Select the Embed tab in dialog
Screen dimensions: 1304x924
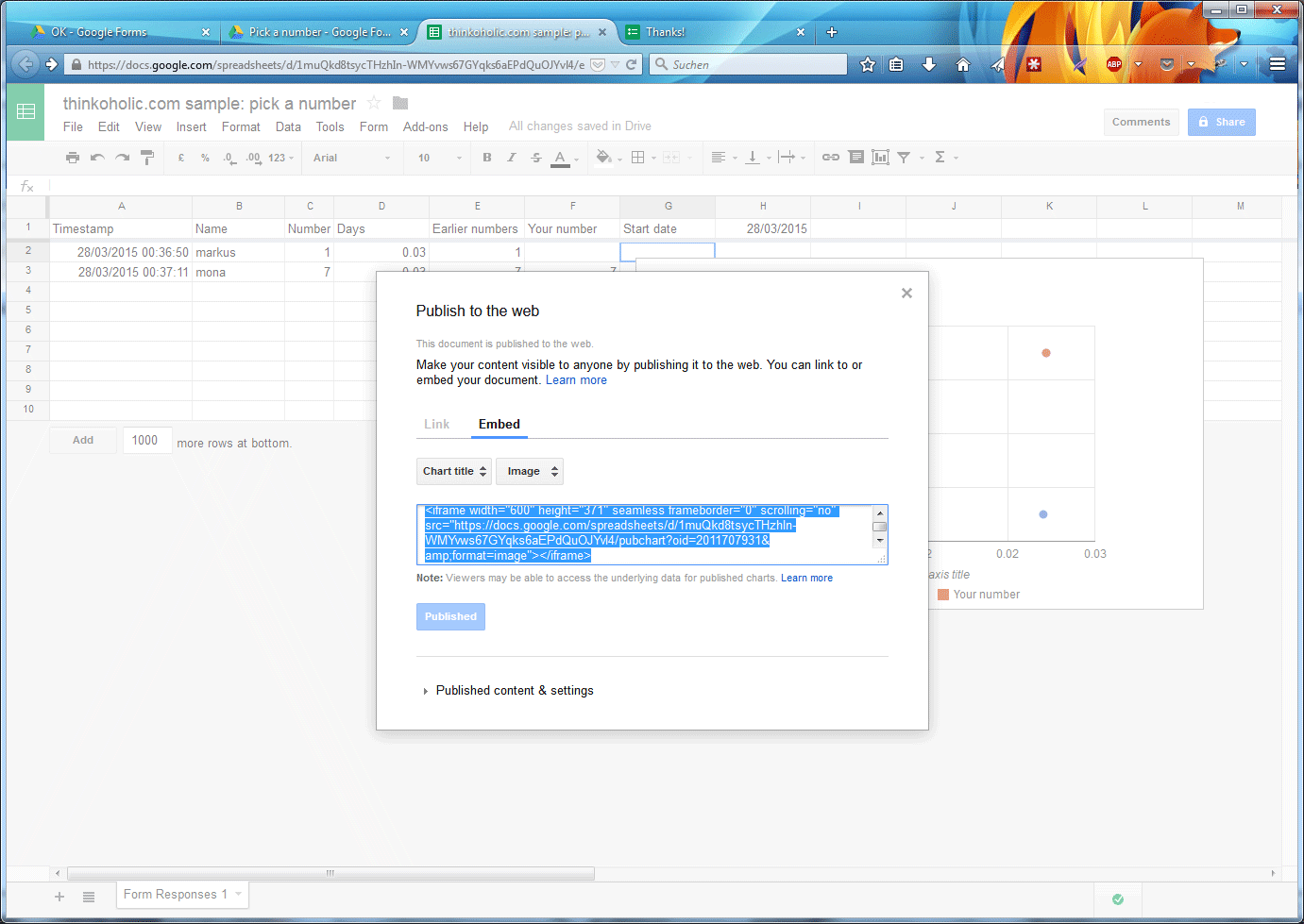pyautogui.click(x=499, y=424)
